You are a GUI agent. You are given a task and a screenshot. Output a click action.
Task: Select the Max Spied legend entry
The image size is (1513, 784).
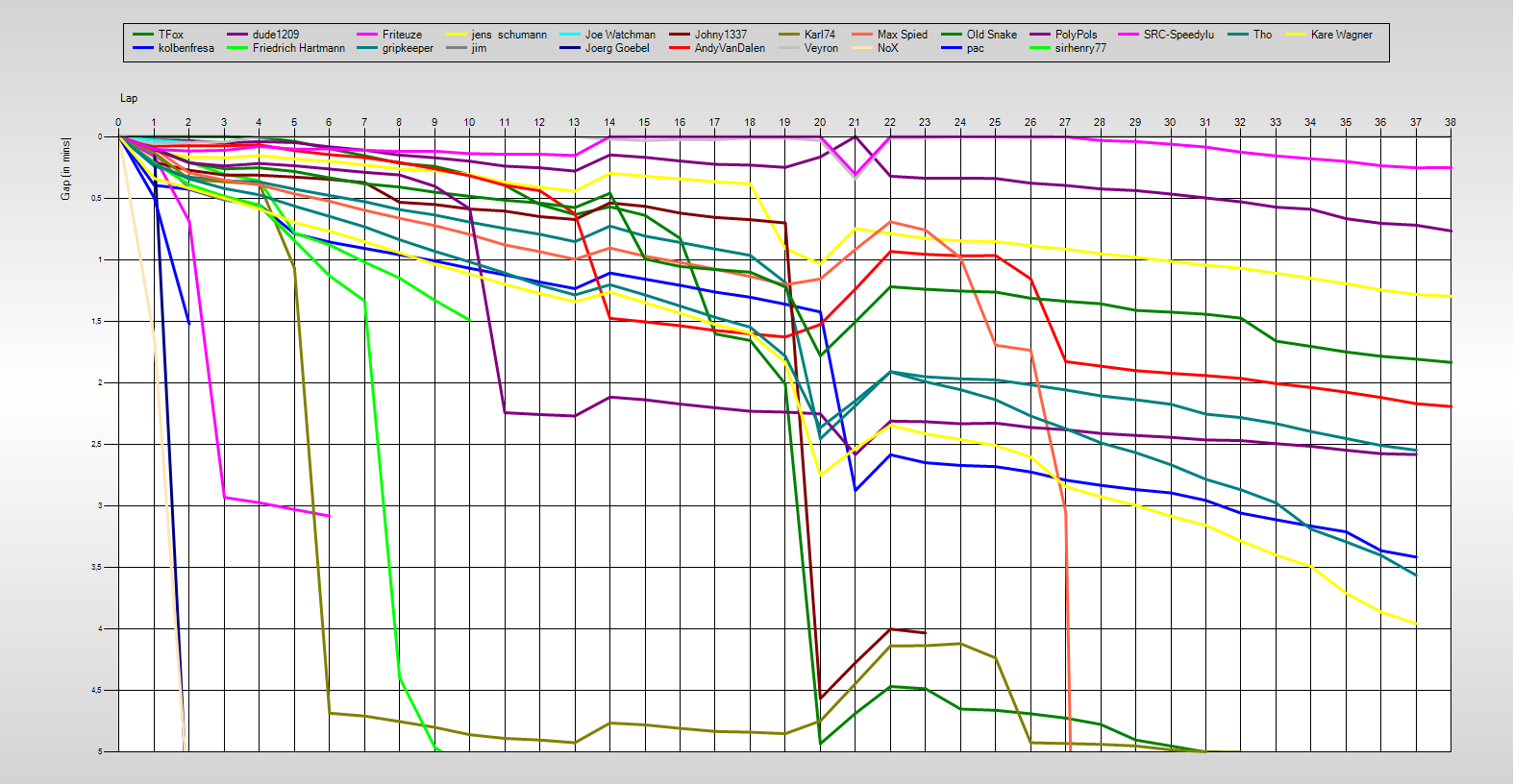tap(902, 35)
